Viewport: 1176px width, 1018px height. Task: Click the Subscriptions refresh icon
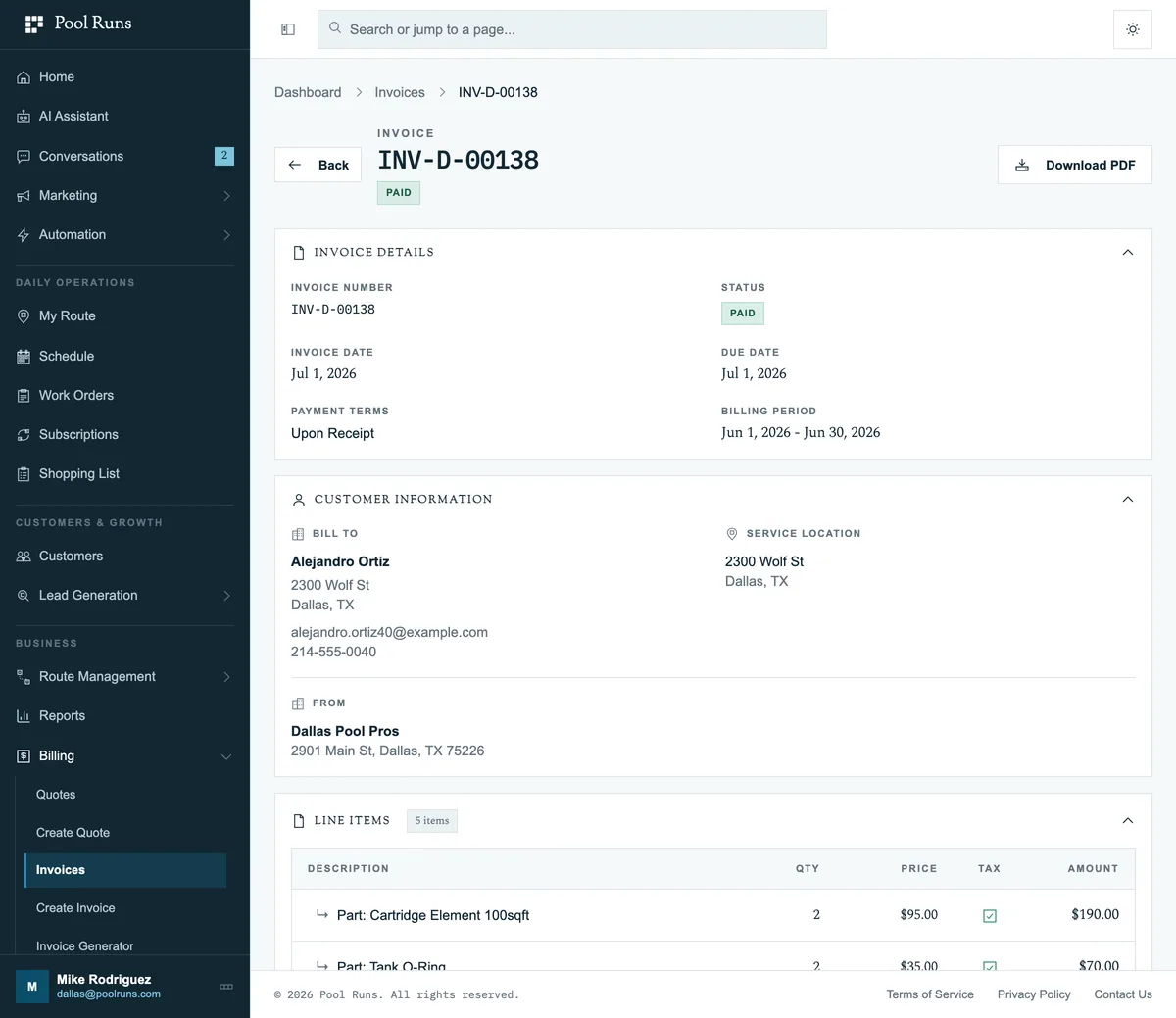point(24,435)
